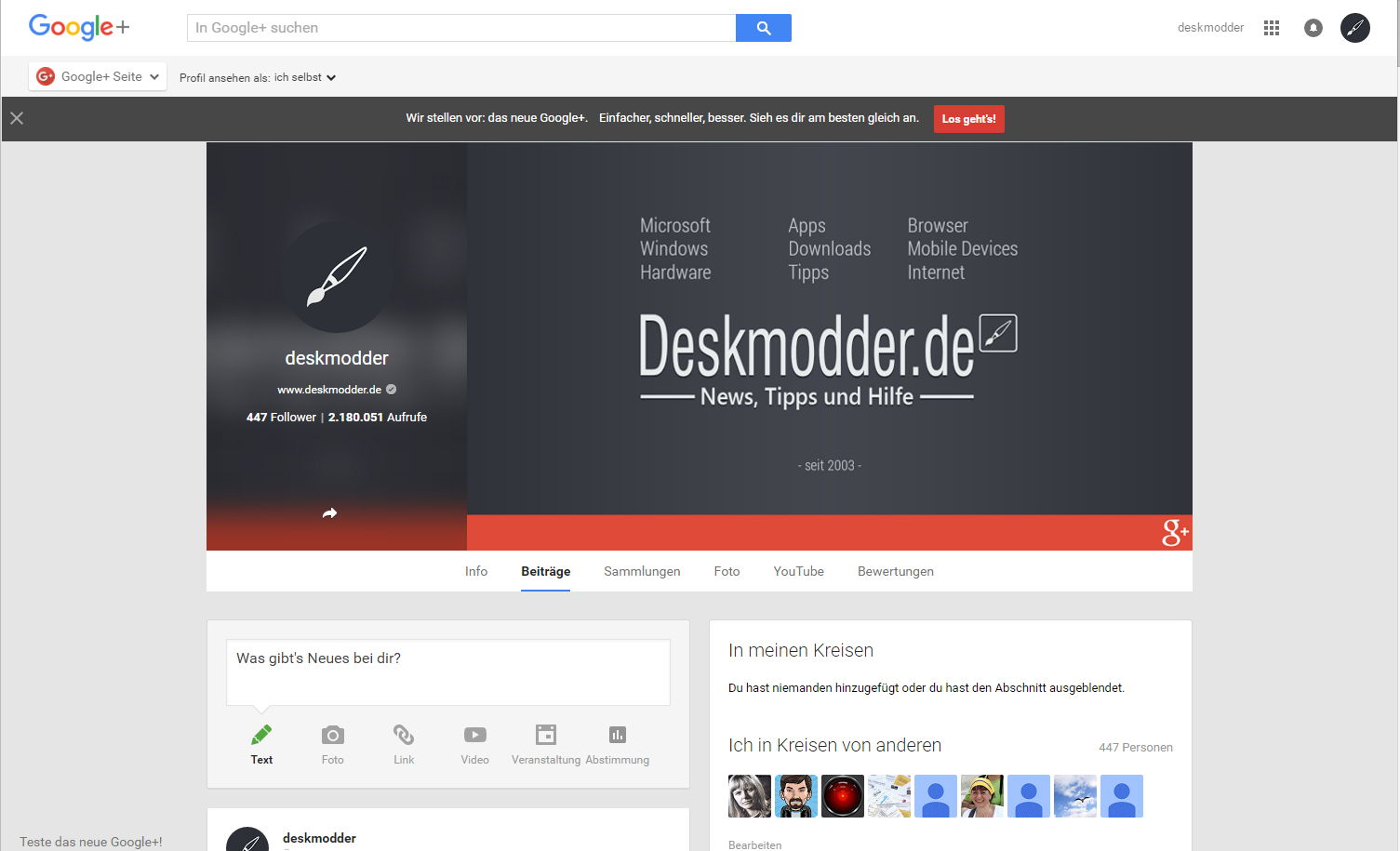Dismiss the new Google+ announcement banner

coord(17,118)
